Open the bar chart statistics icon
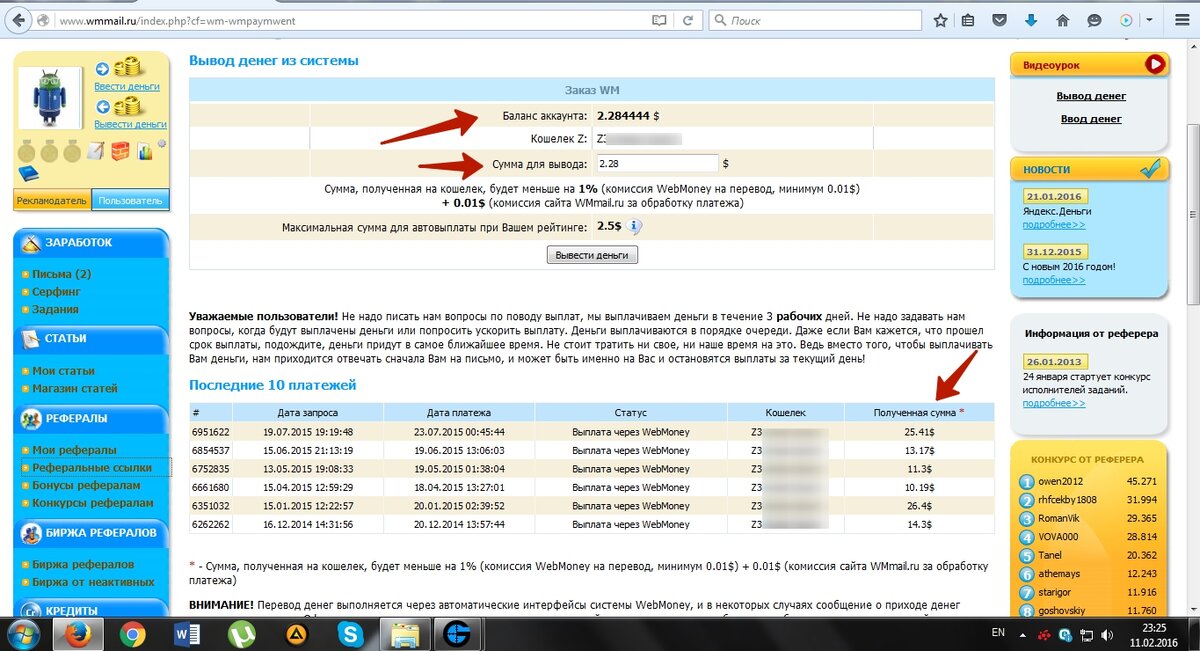This screenshot has height=651, width=1200. coord(145,152)
